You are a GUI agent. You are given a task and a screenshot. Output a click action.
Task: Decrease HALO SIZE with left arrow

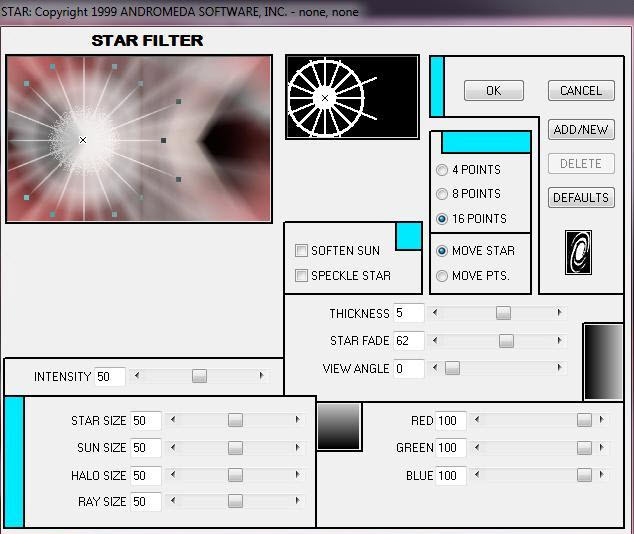pos(173,474)
